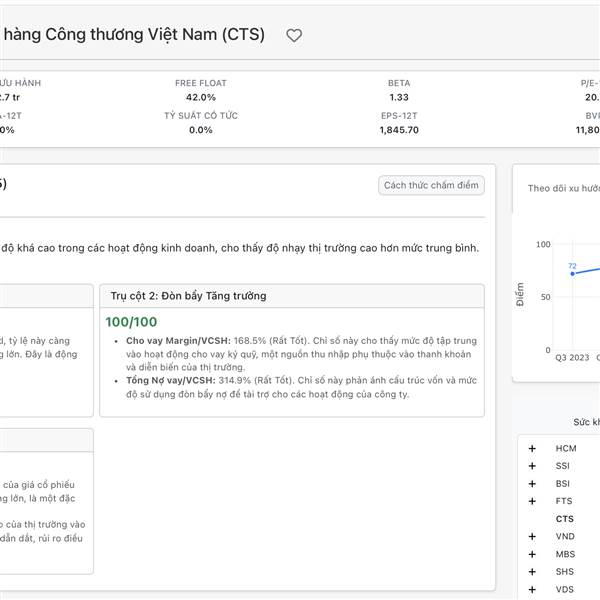Click the TỶ SUẤT CỔ TỨC value 0.0%
Image resolution: width=600 pixels, height=600 pixels.
201,130
